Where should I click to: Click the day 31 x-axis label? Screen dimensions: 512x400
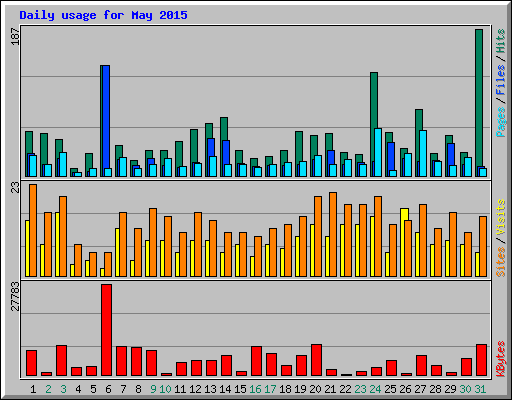click(480, 389)
